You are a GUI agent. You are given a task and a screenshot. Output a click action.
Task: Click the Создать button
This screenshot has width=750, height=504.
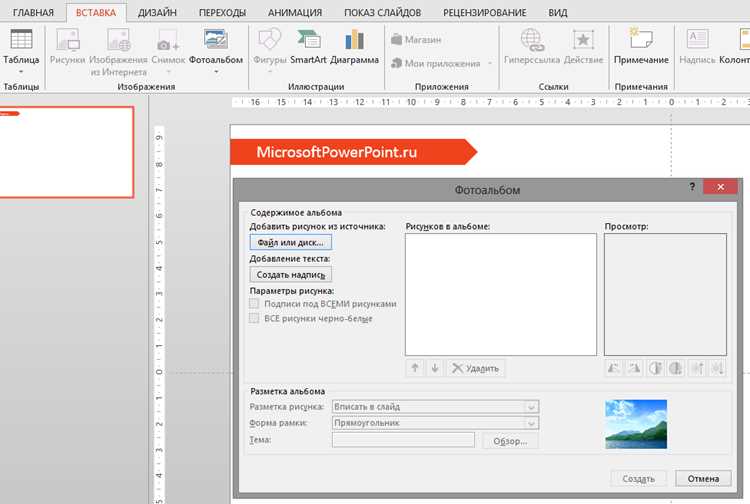[638, 478]
